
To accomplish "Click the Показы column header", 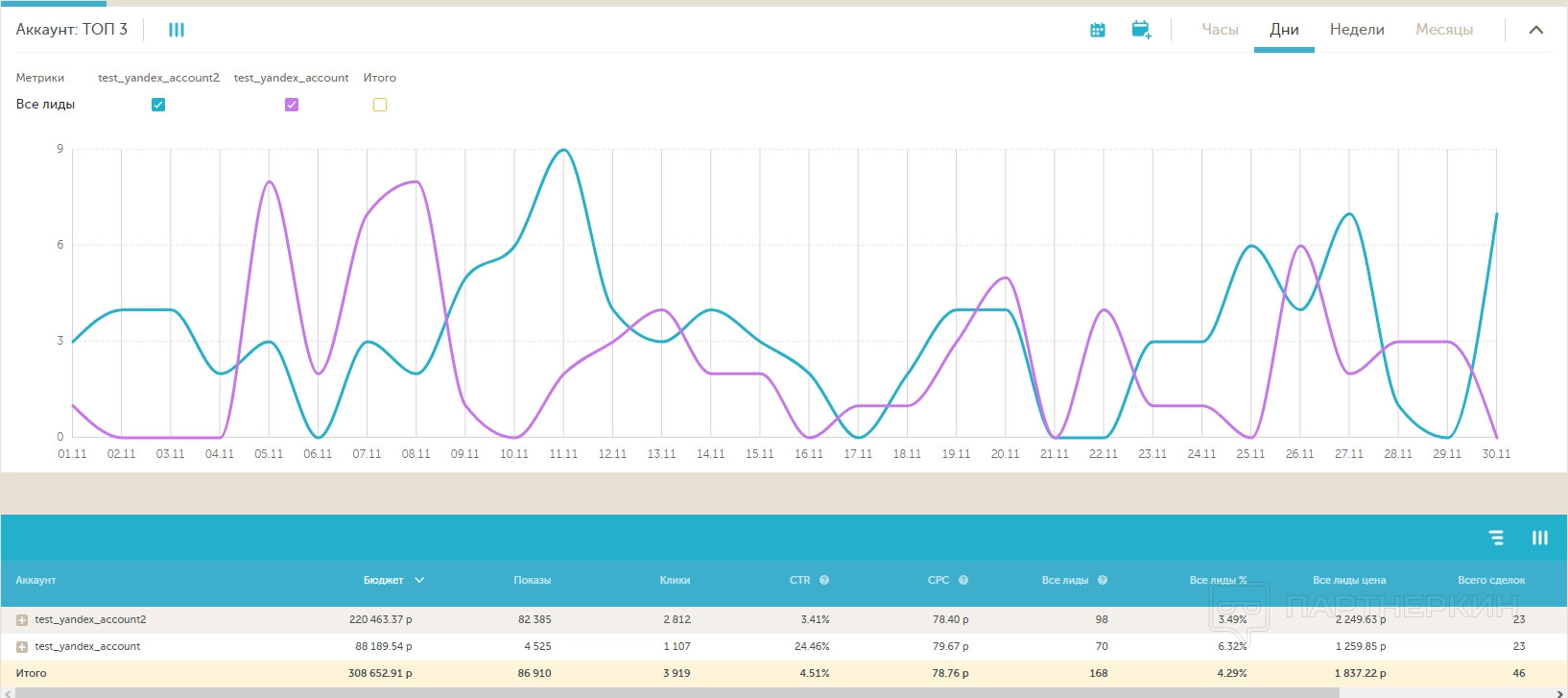I will pyautogui.click(x=532, y=580).
